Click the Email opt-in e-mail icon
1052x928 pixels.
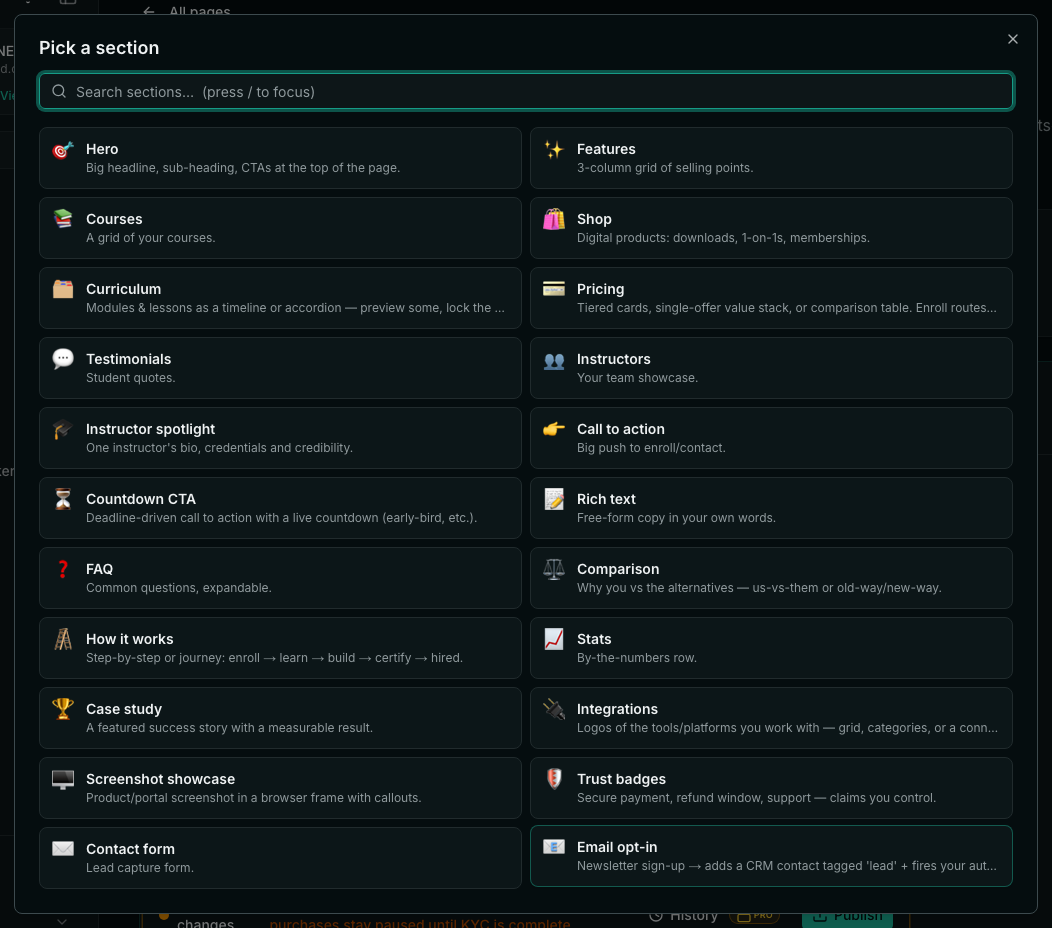coord(554,847)
